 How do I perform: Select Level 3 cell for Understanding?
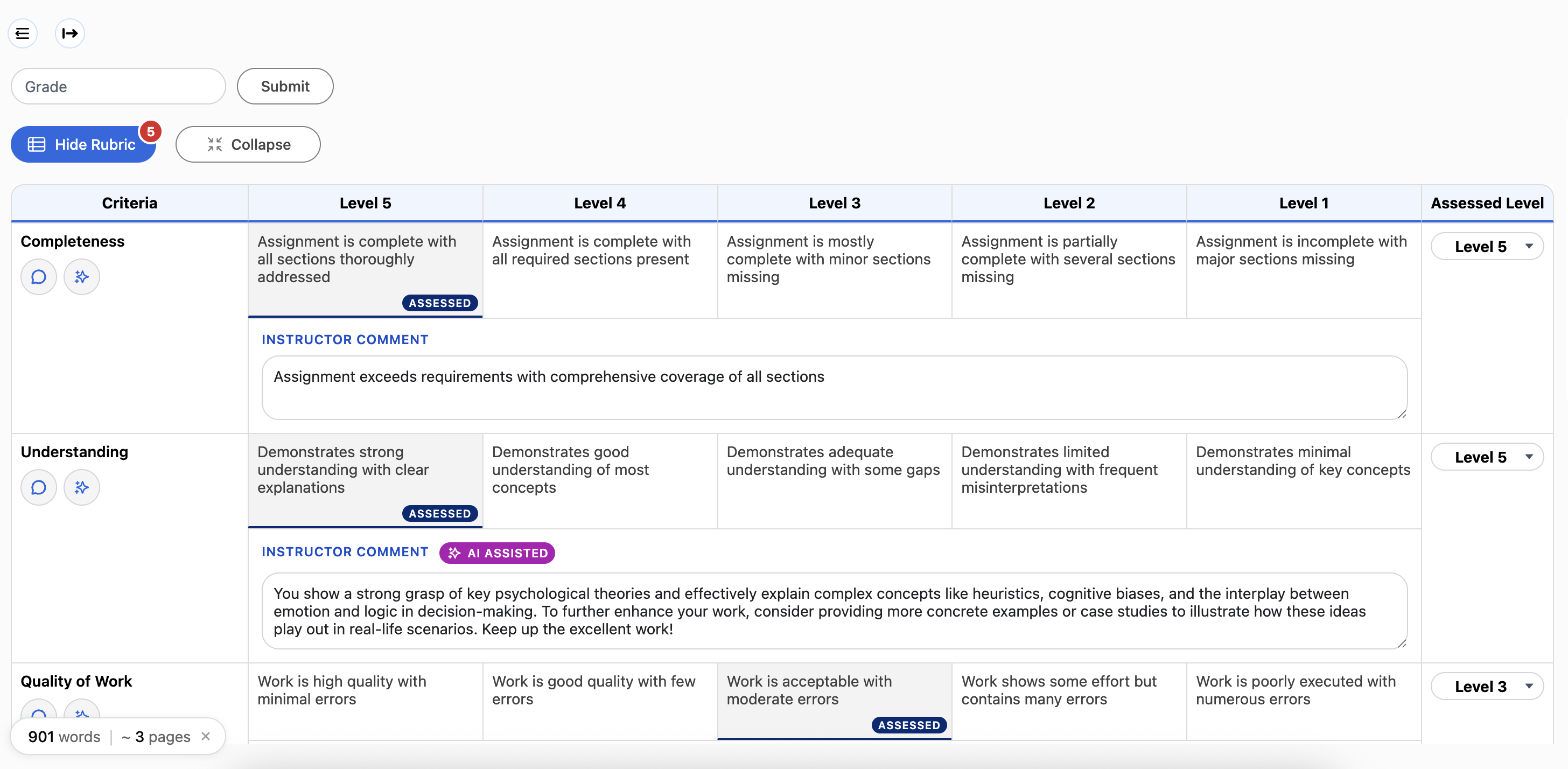click(834, 480)
